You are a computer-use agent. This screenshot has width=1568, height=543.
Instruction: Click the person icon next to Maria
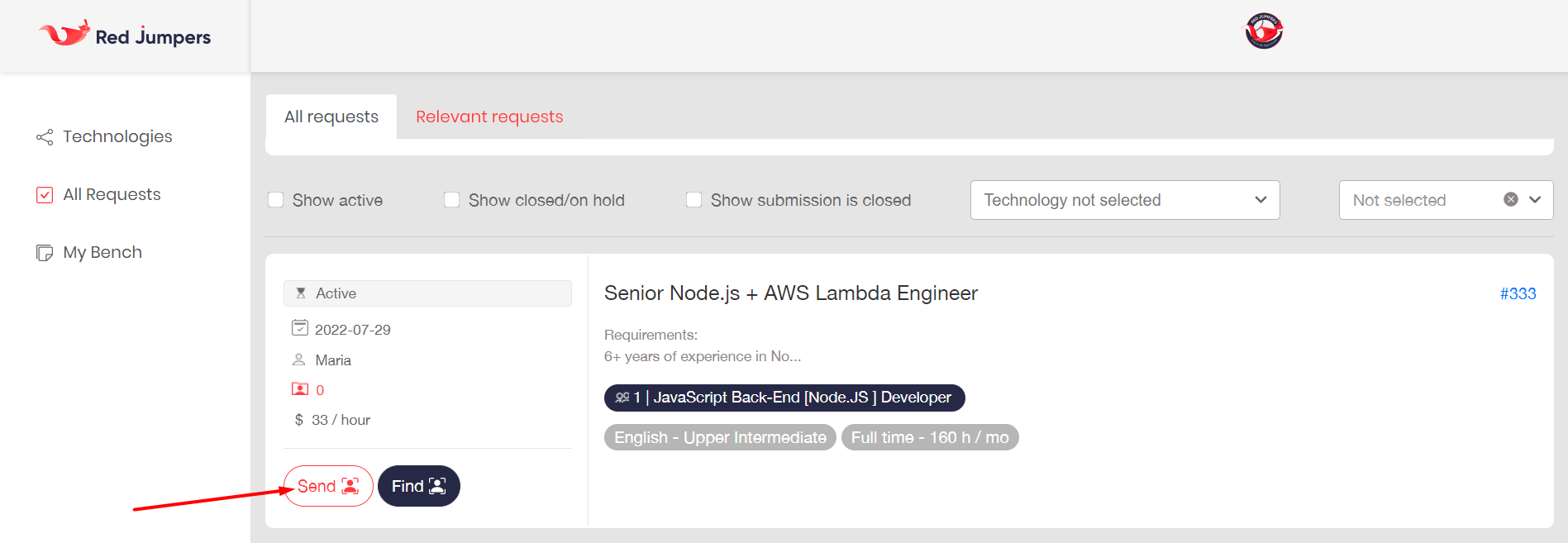[299, 360]
